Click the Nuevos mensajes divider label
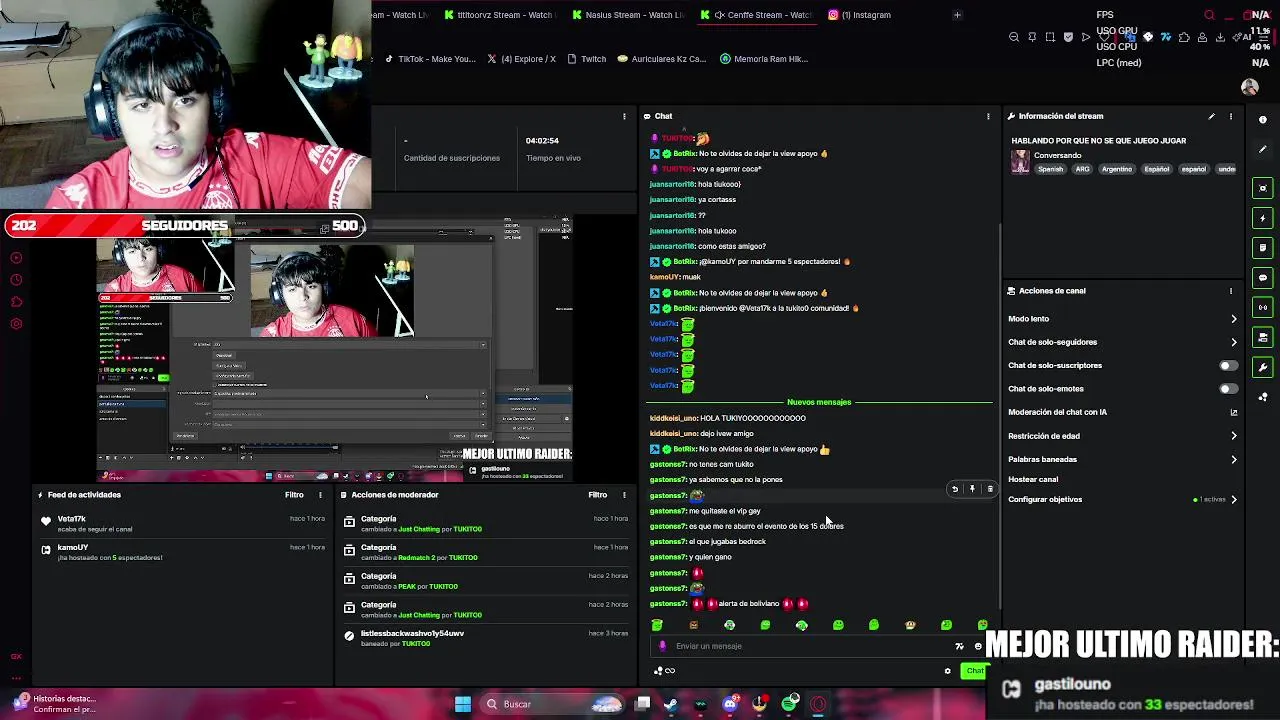Screen dimensions: 1280x720 click(x=819, y=402)
